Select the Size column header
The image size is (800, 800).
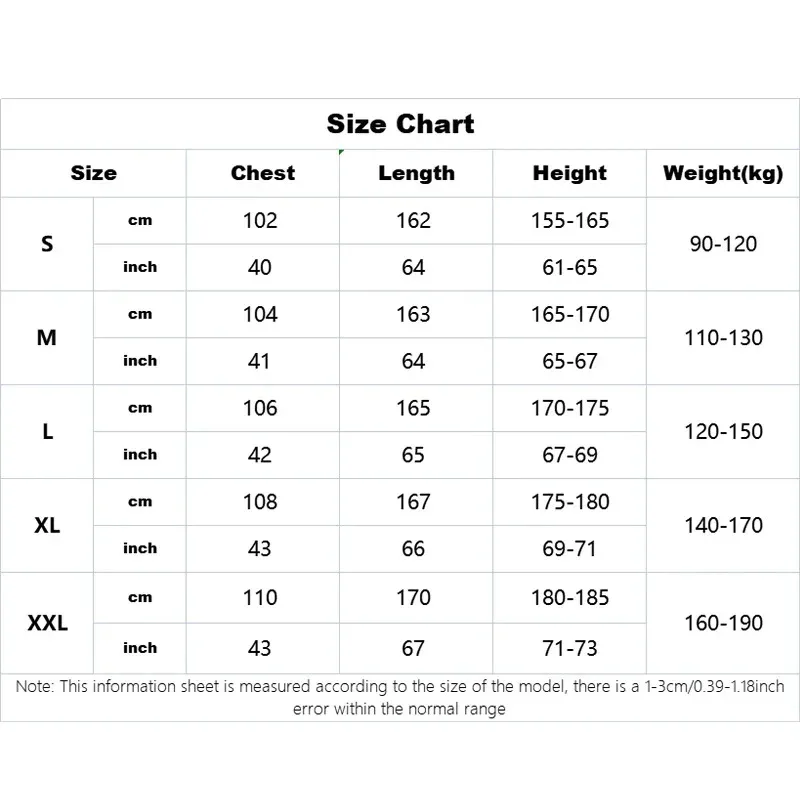[93, 173]
